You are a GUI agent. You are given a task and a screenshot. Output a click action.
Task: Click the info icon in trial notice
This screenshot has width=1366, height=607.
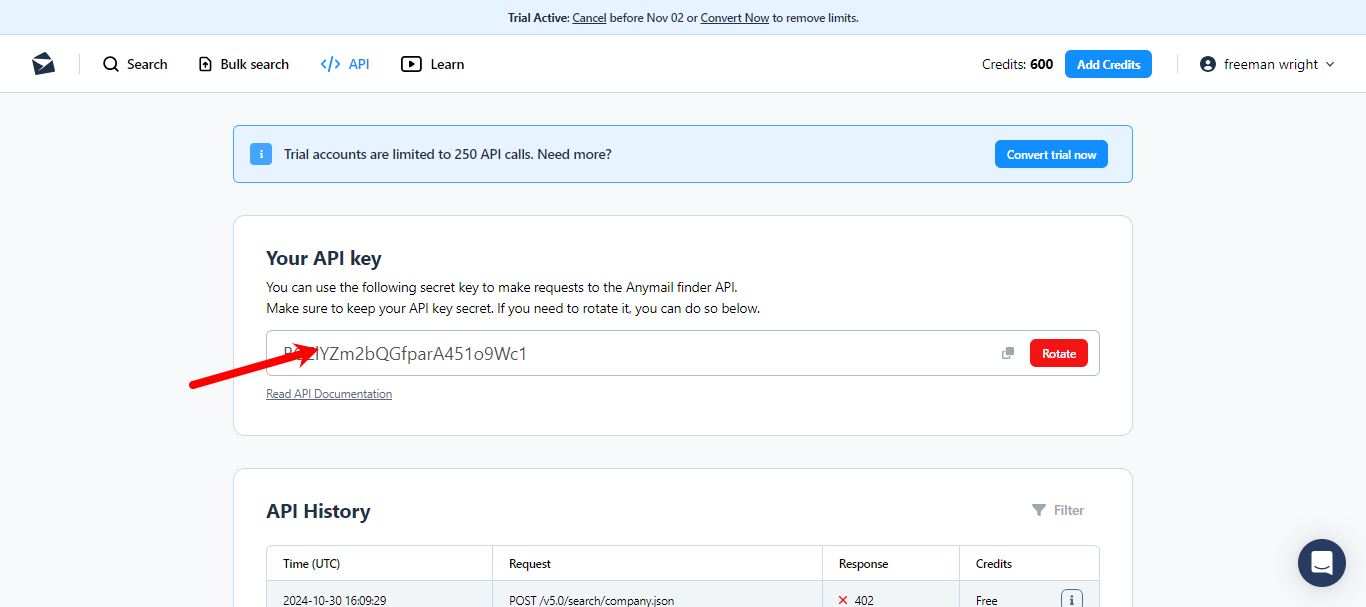click(261, 154)
